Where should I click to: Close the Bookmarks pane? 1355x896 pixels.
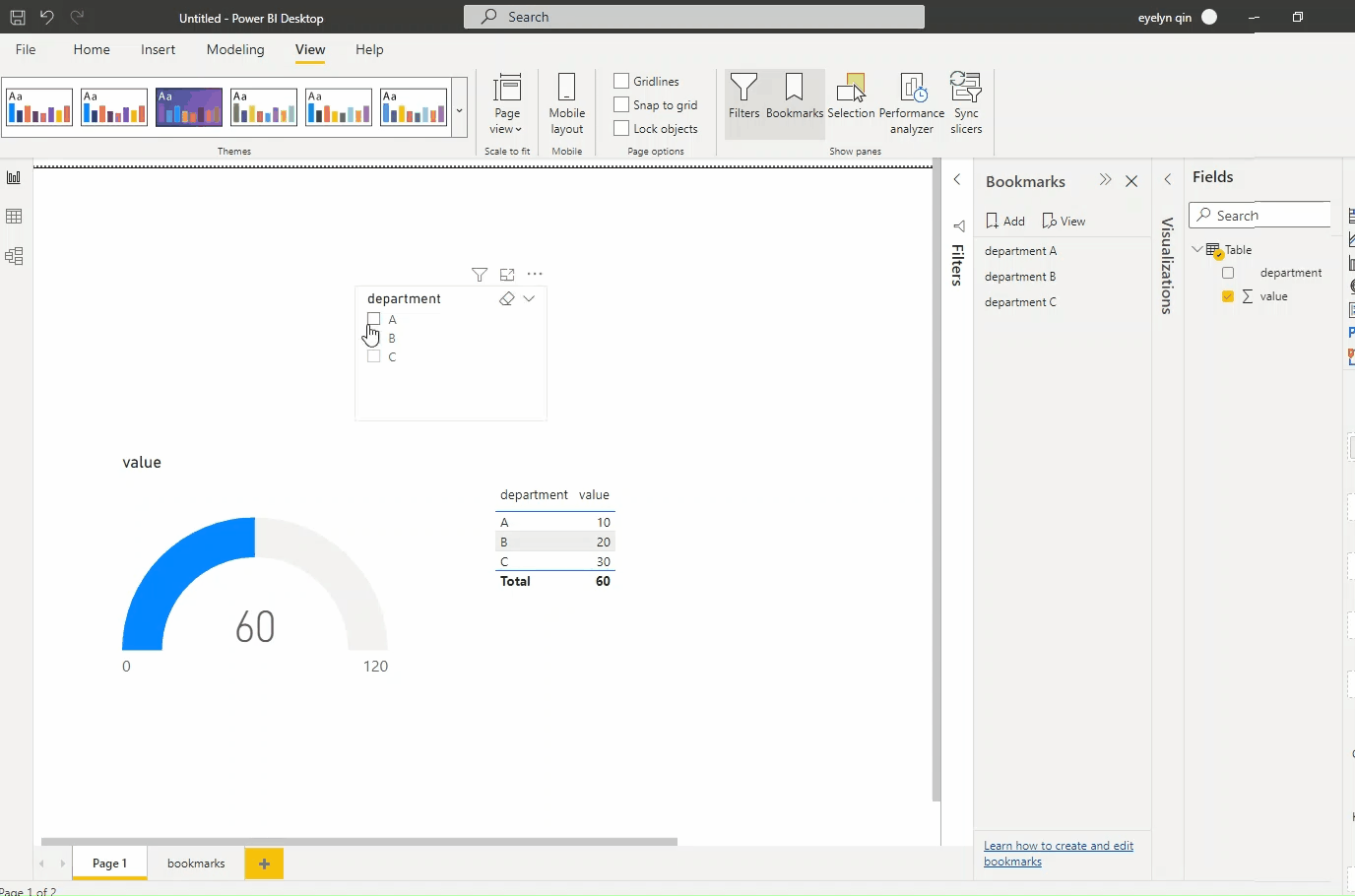[1131, 181]
